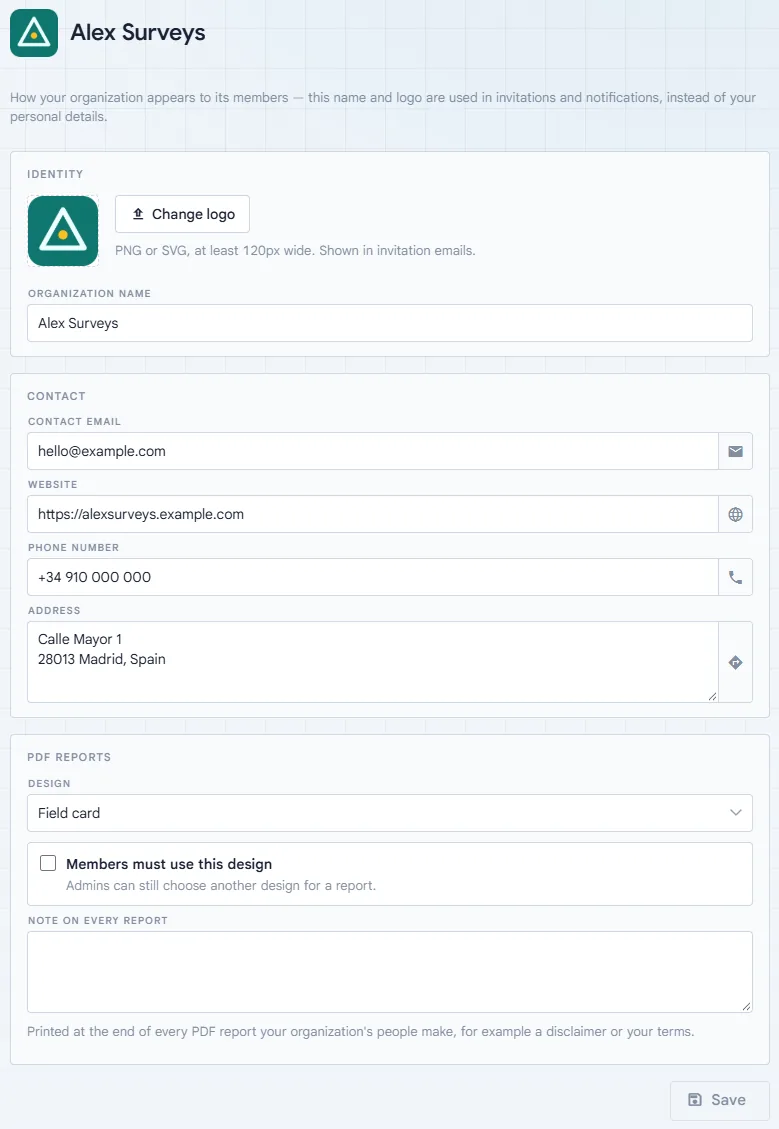This screenshot has height=1129, width=779.
Task: Click the logo preview in Identity section
Action: [x=63, y=231]
